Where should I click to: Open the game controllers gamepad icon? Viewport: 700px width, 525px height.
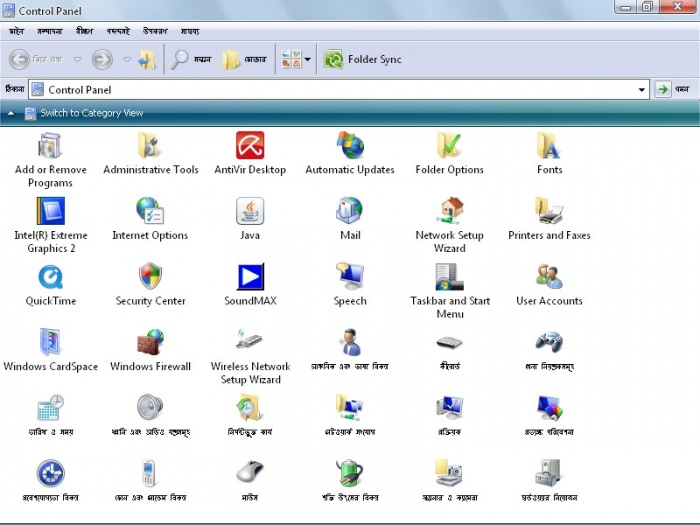[x=549, y=350]
